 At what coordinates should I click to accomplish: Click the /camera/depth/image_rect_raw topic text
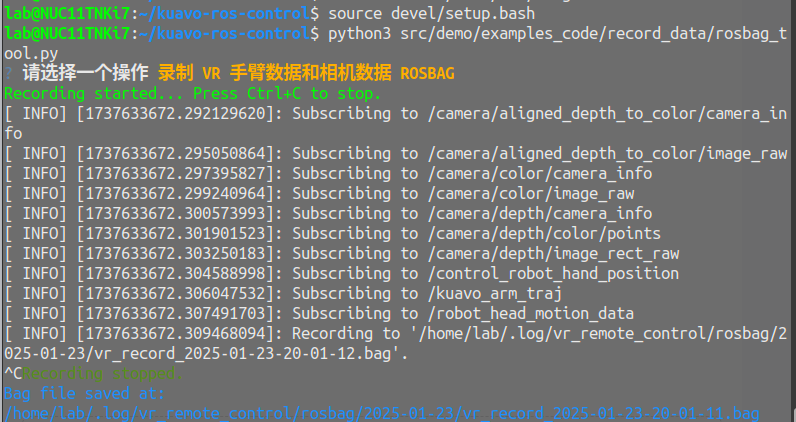(x=553, y=254)
